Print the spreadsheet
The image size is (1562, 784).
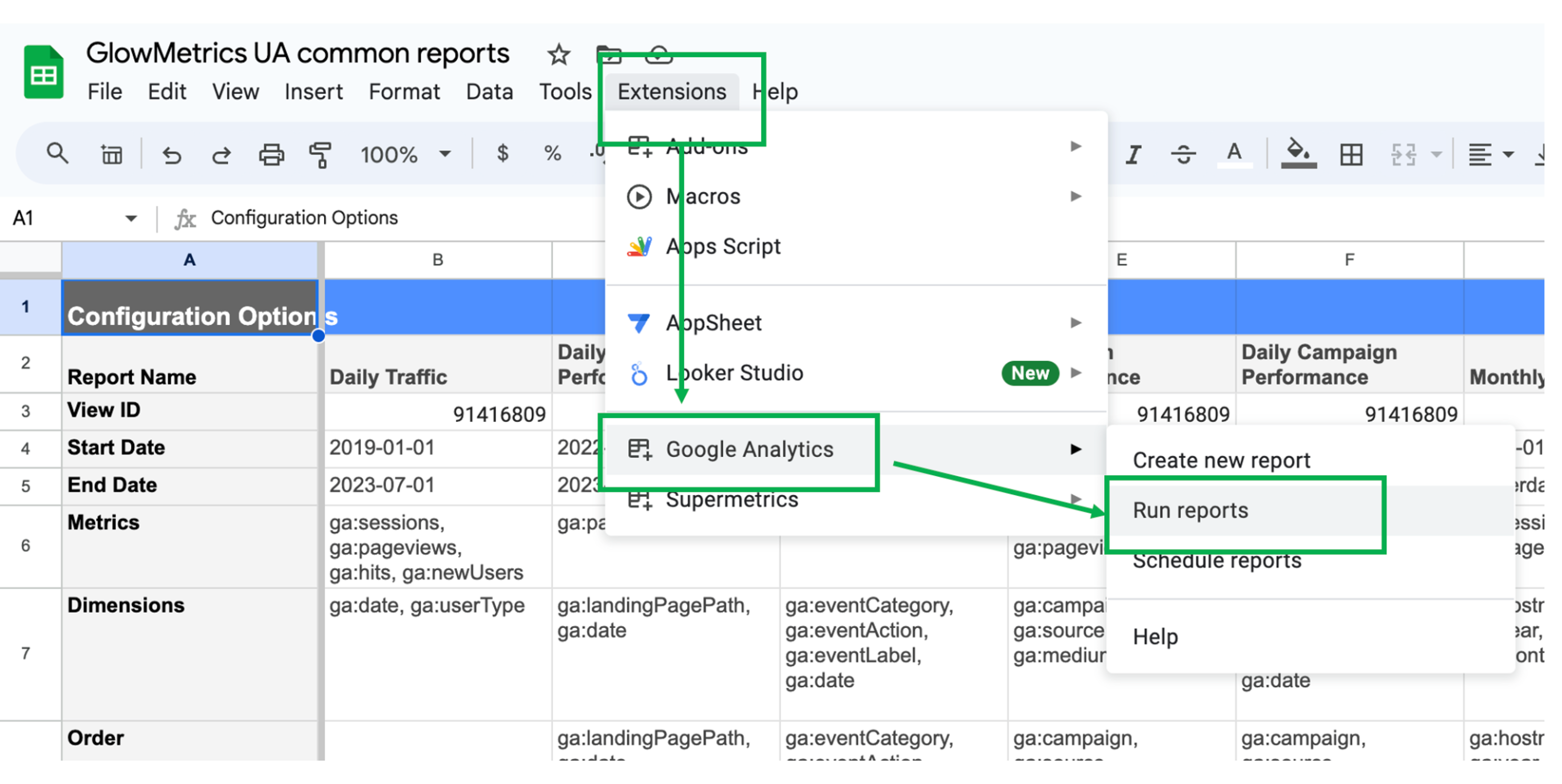pyautogui.click(x=271, y=155)
